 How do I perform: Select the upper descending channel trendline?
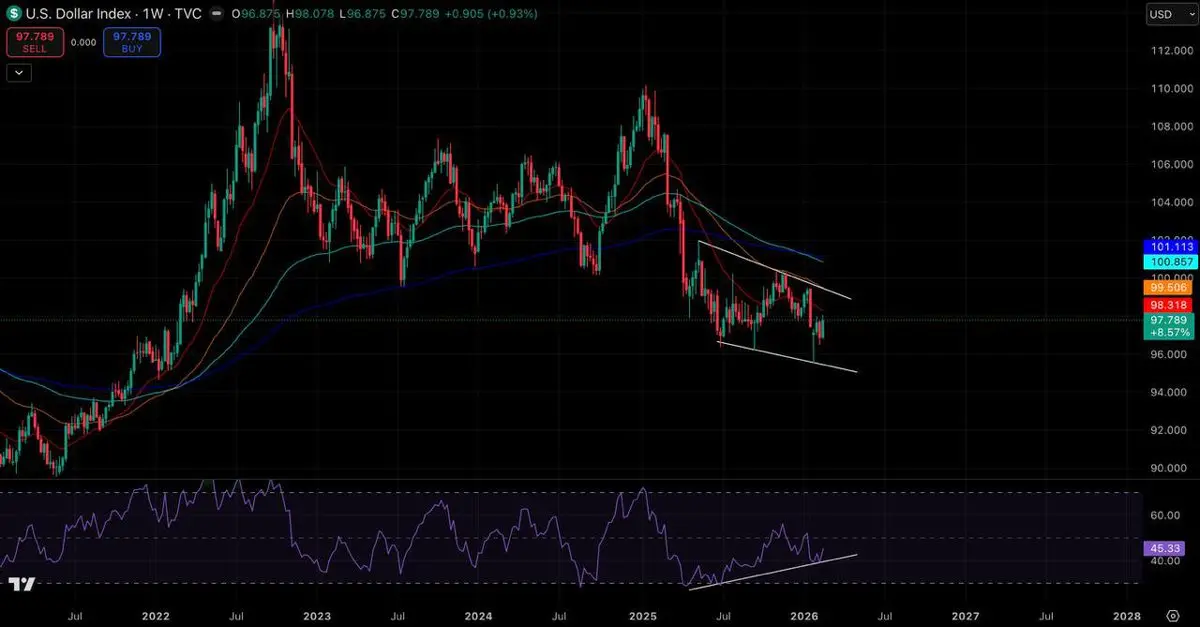pyautogui.click(x=775, y=270)
